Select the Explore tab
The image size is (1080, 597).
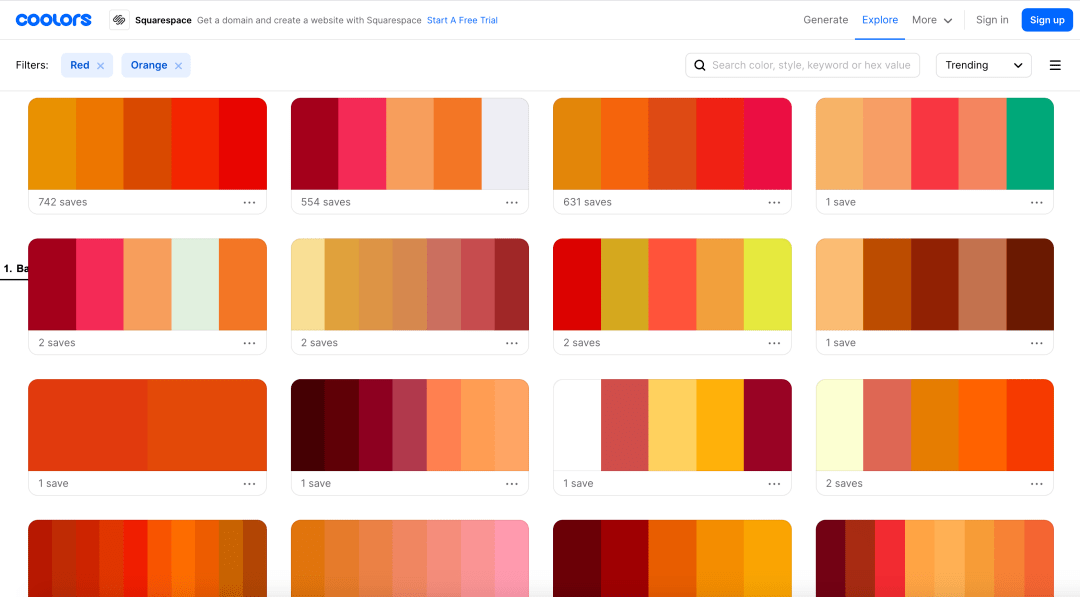pos(880,20)
